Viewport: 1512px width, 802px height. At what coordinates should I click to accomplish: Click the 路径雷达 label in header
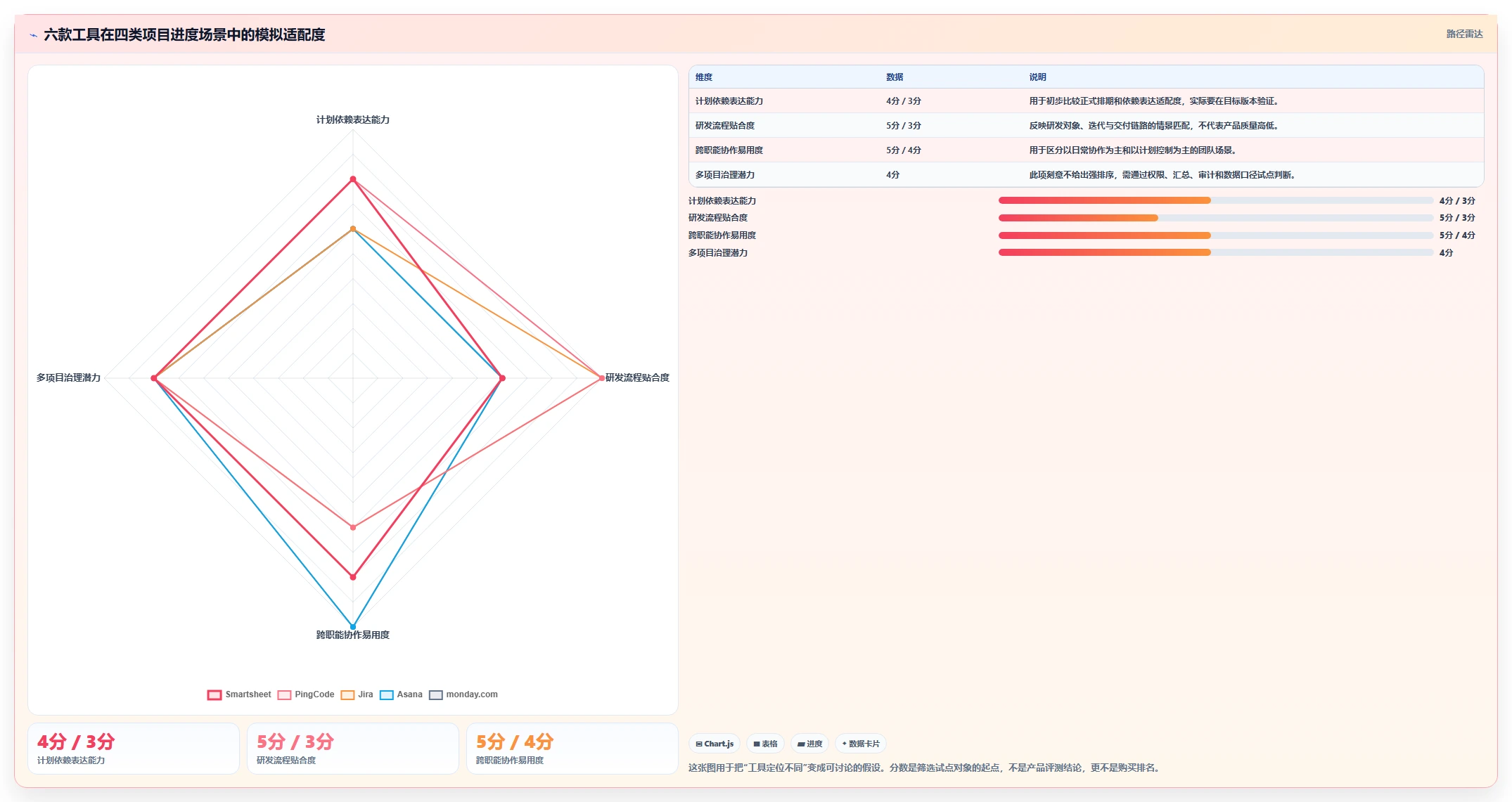(1464, 34)
